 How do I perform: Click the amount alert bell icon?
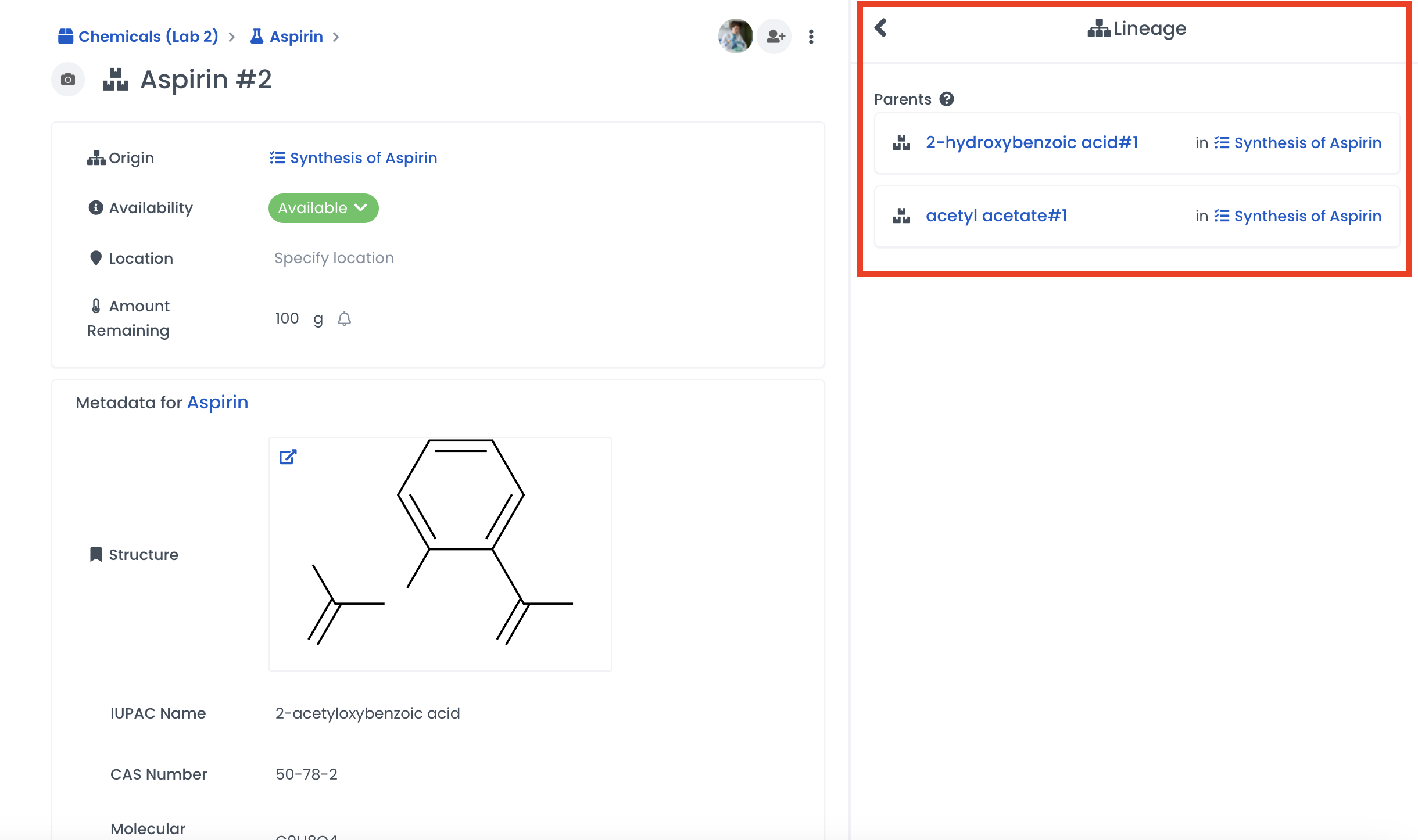(344, 318)
